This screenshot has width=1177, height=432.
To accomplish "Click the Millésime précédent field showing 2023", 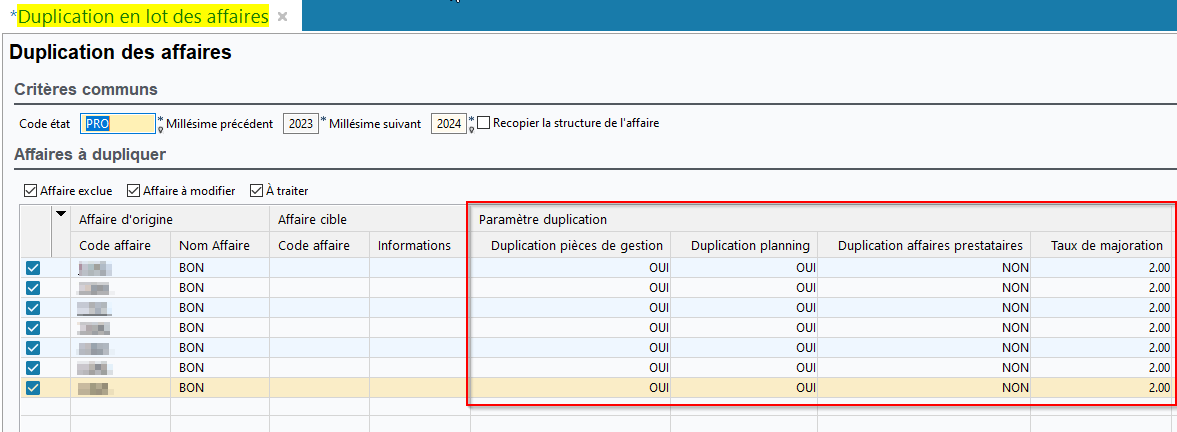I will [301, 124].
